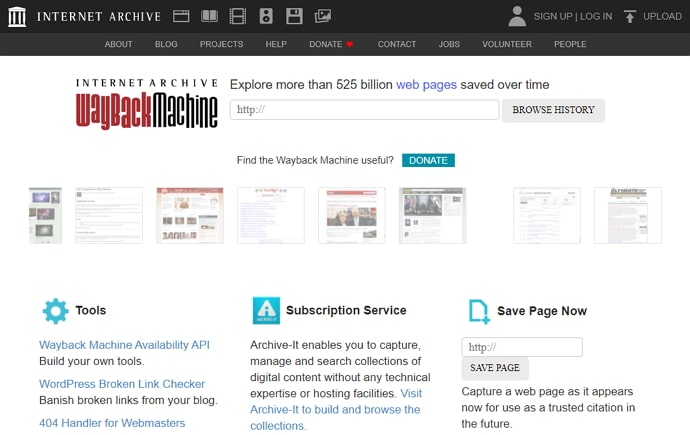Click the 'Subscription Service' heading
The image size is (690, 435).
(x=346, y=311)
